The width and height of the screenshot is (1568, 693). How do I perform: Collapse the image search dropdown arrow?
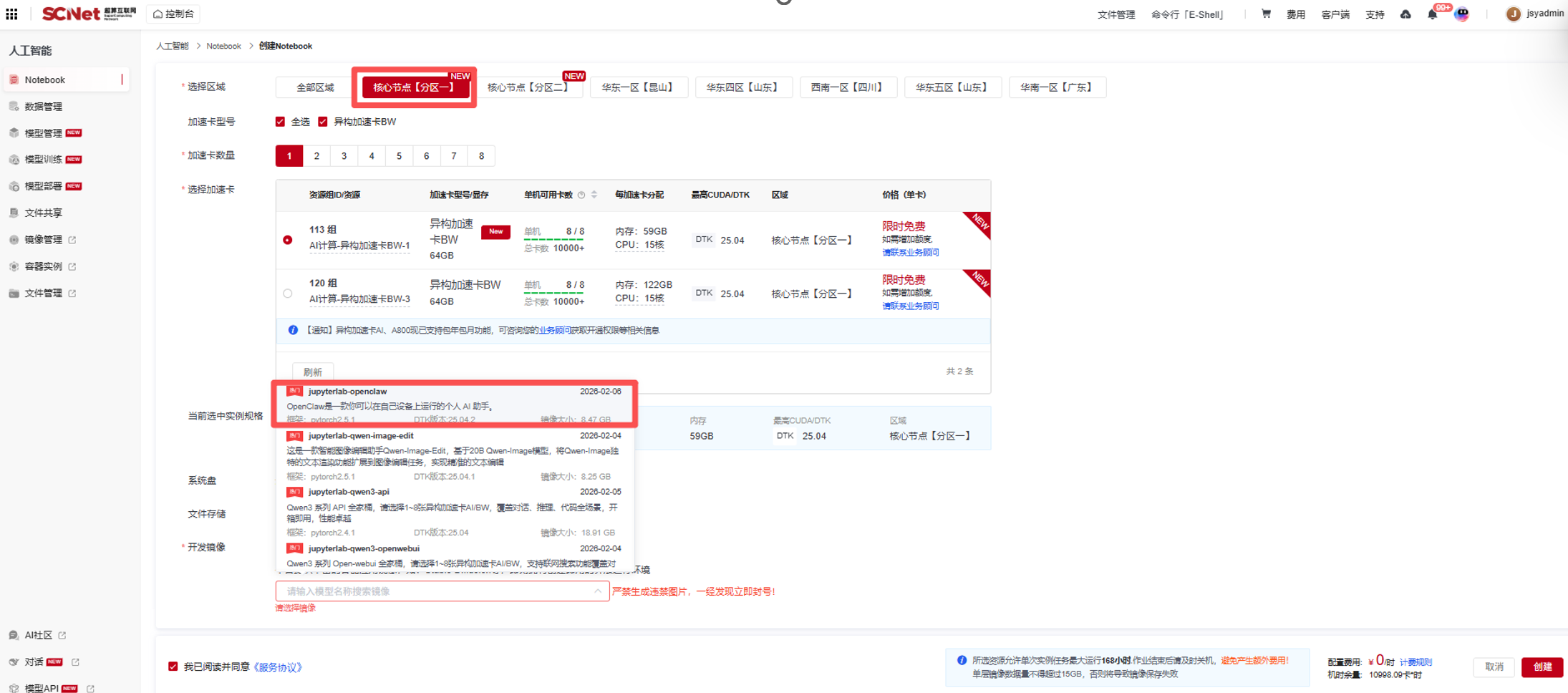(597, 591)
